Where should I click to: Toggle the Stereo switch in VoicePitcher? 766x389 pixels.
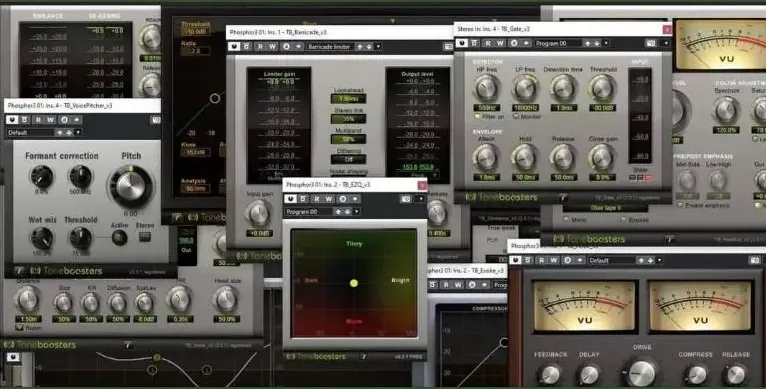pos(144,237)
